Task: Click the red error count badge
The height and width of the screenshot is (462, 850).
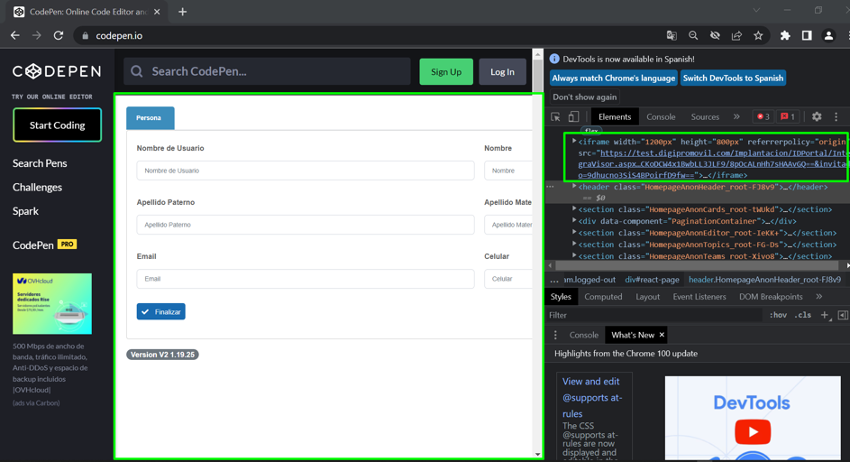Action: point(762,117)
